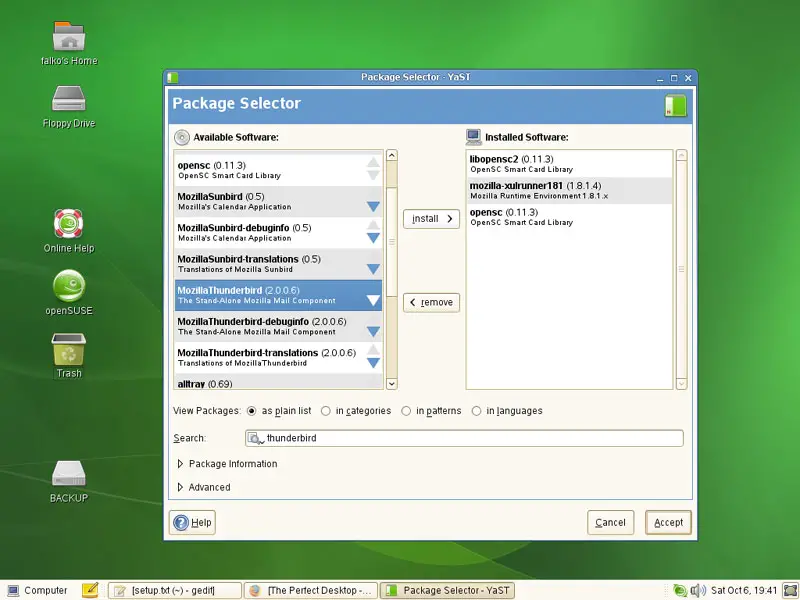Image resolution: width=800 pixels, height=600 pixels.
Task: Click the green updater icon in the system tray
Action: pyautogui.click(x=680, y=590)
